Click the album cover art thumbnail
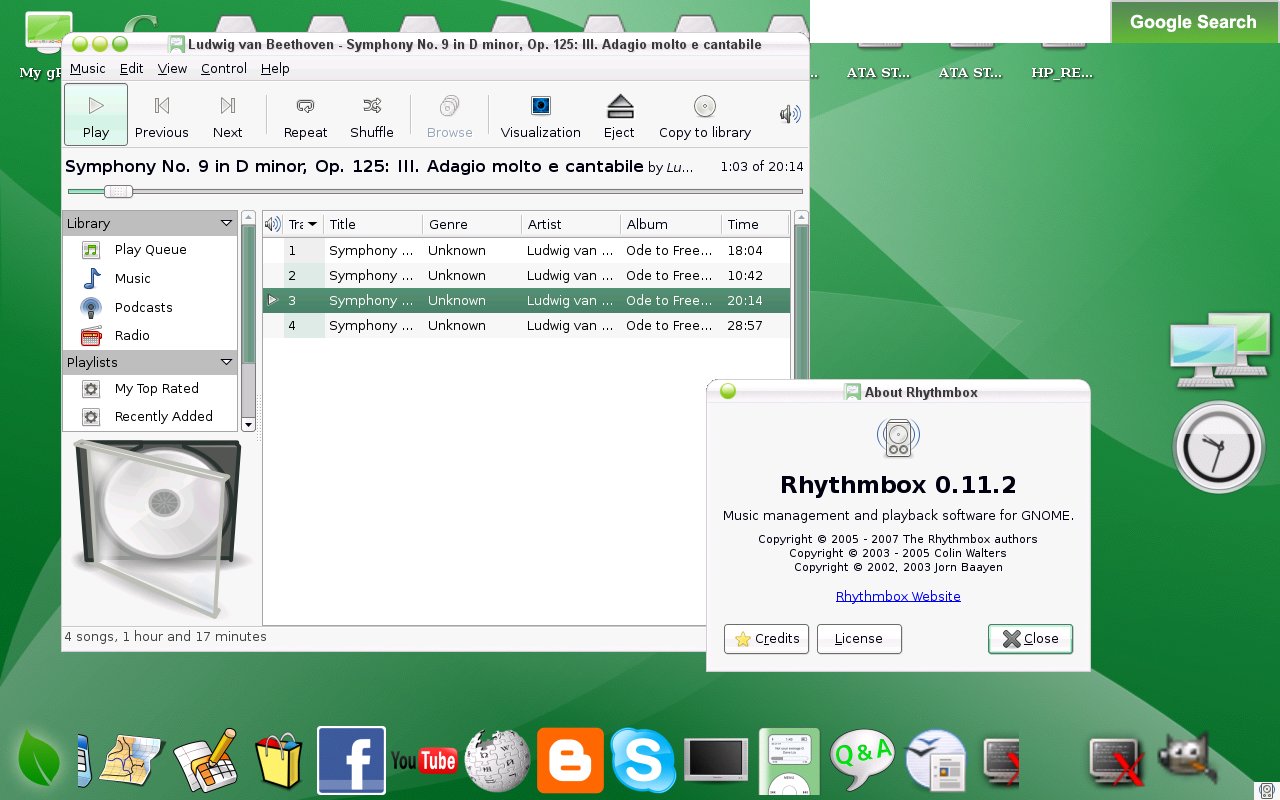 click(157, 529)
